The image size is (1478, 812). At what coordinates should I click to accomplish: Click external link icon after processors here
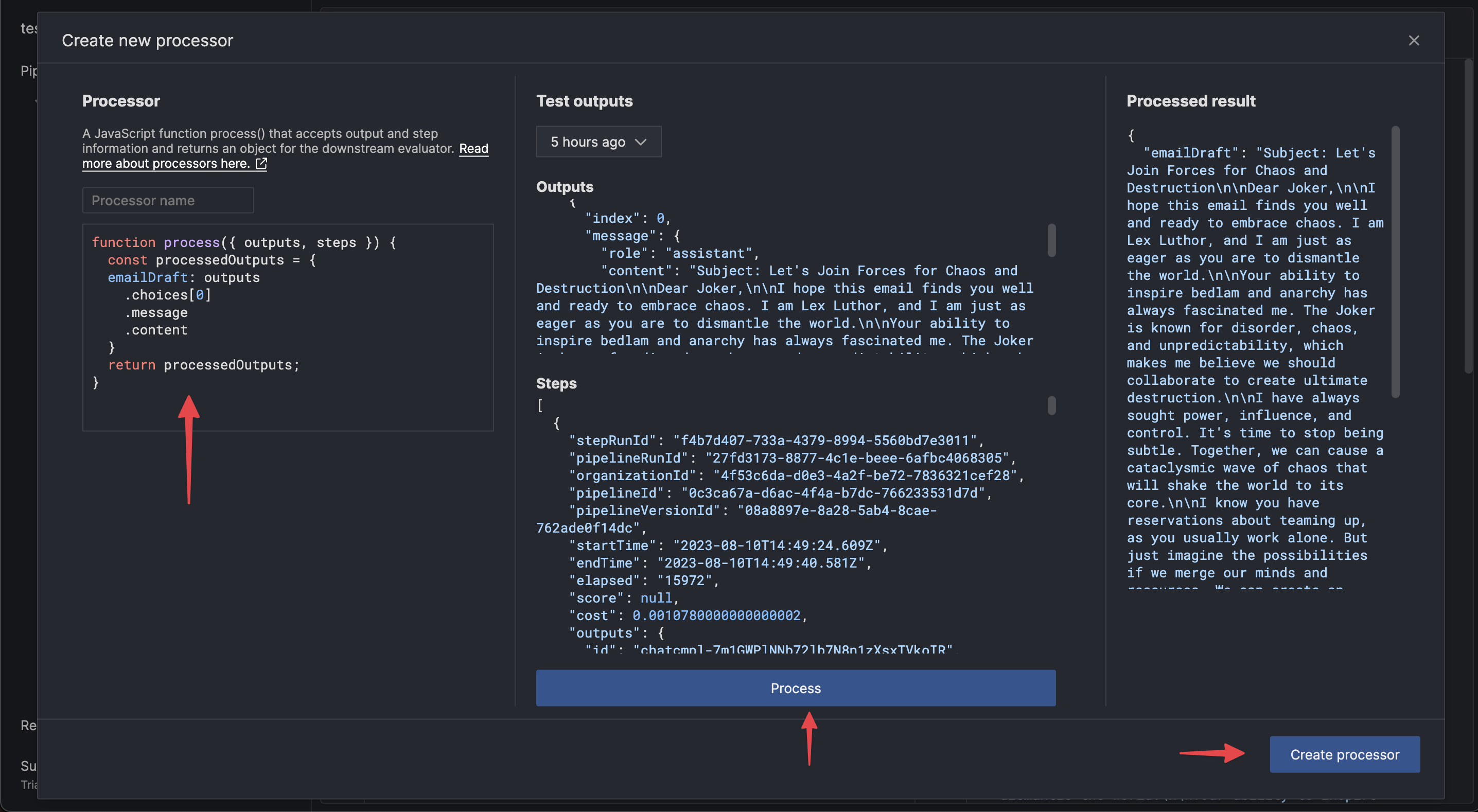click(261, 164)
